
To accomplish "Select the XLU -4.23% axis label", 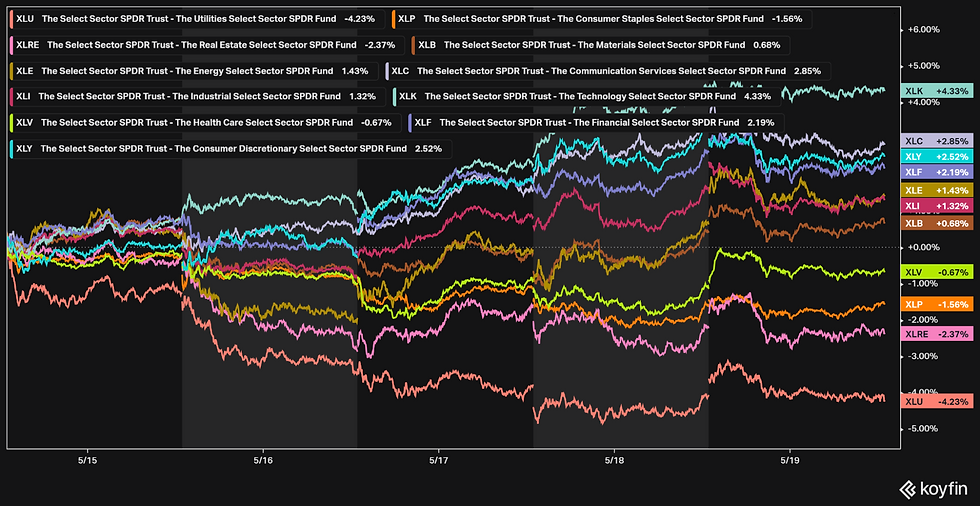I will 937,402.
